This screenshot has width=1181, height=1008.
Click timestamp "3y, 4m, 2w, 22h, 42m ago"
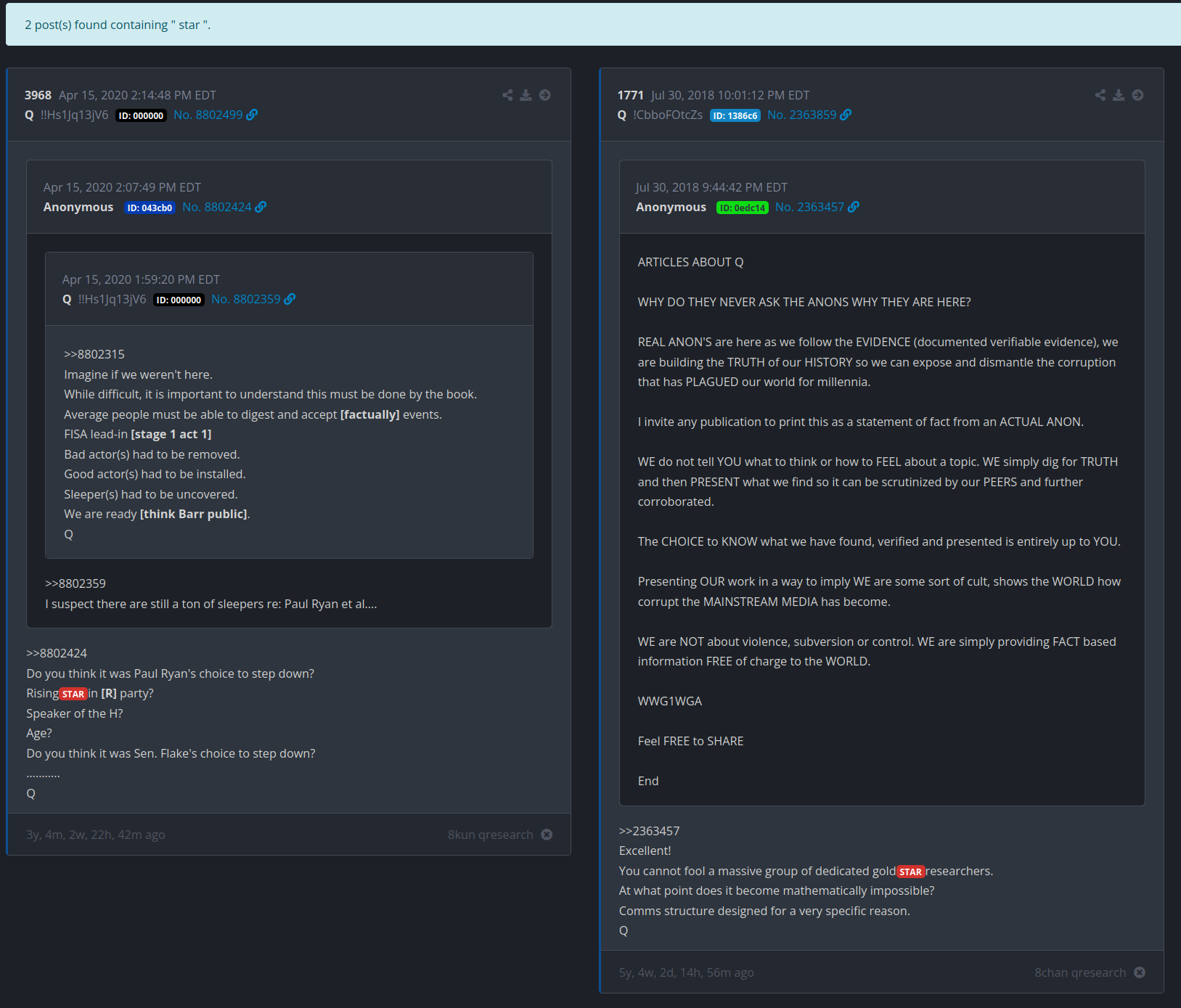point(96,835)
